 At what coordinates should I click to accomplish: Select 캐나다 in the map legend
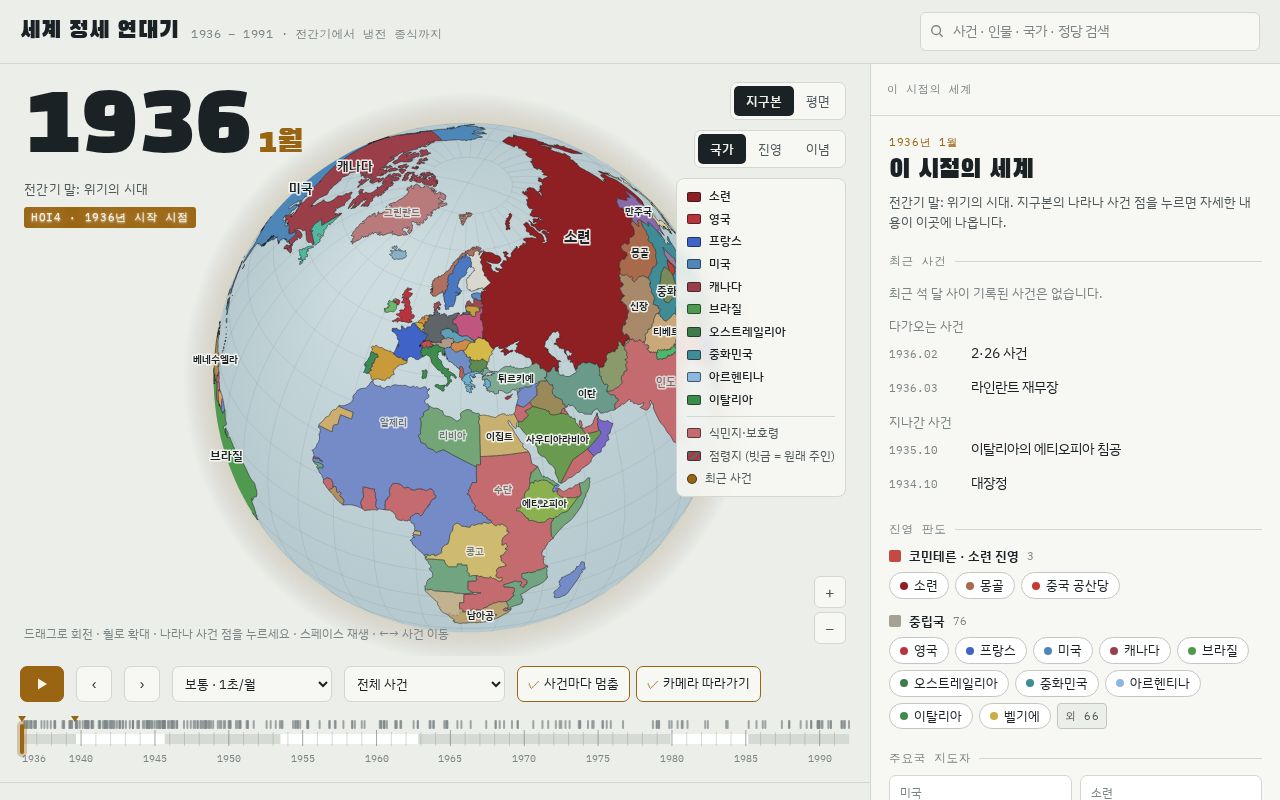coord(714,286)
